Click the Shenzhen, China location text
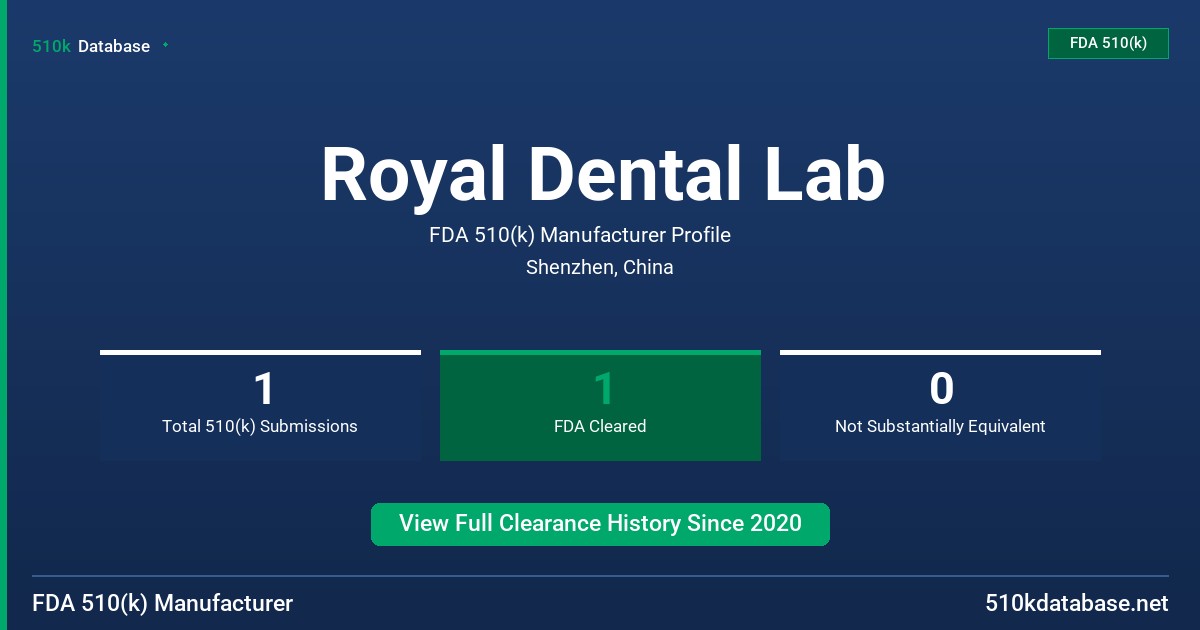This screenshot has height=630, width=1200. click(x=600, y=267)
